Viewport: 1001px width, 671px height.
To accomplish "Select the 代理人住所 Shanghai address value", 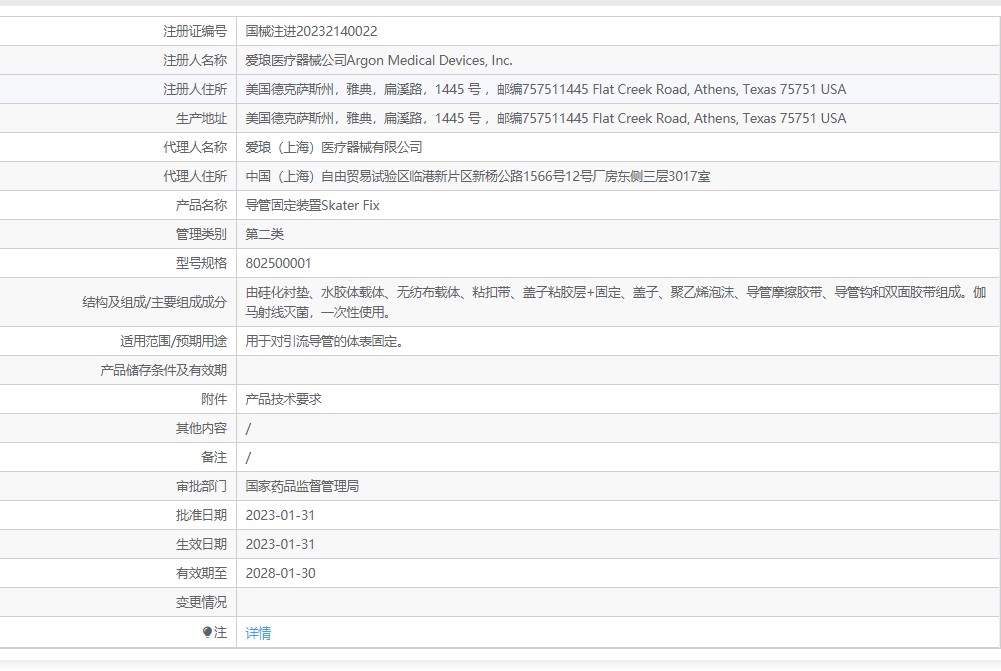I will (x=478, y=176).
